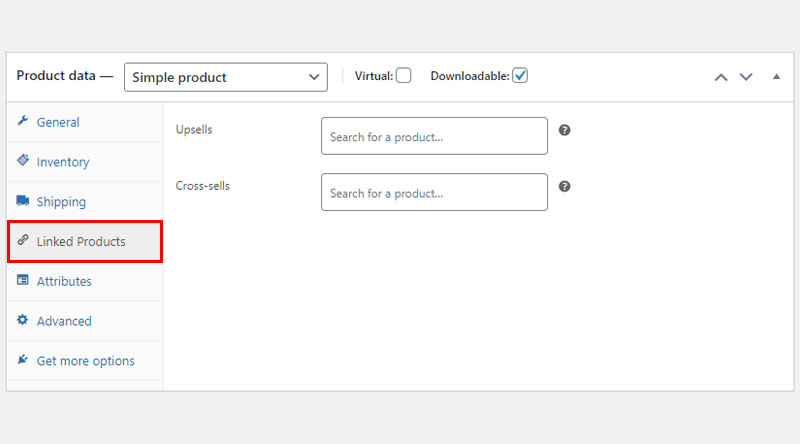Open the help tooltip icon for Cross-sells
The image size is (800, 444).
[x=564, y=186]
